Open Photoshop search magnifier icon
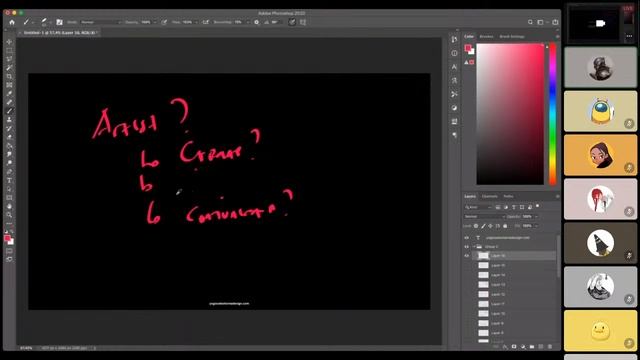The image size is (640, 360). (x=530, y=22)
